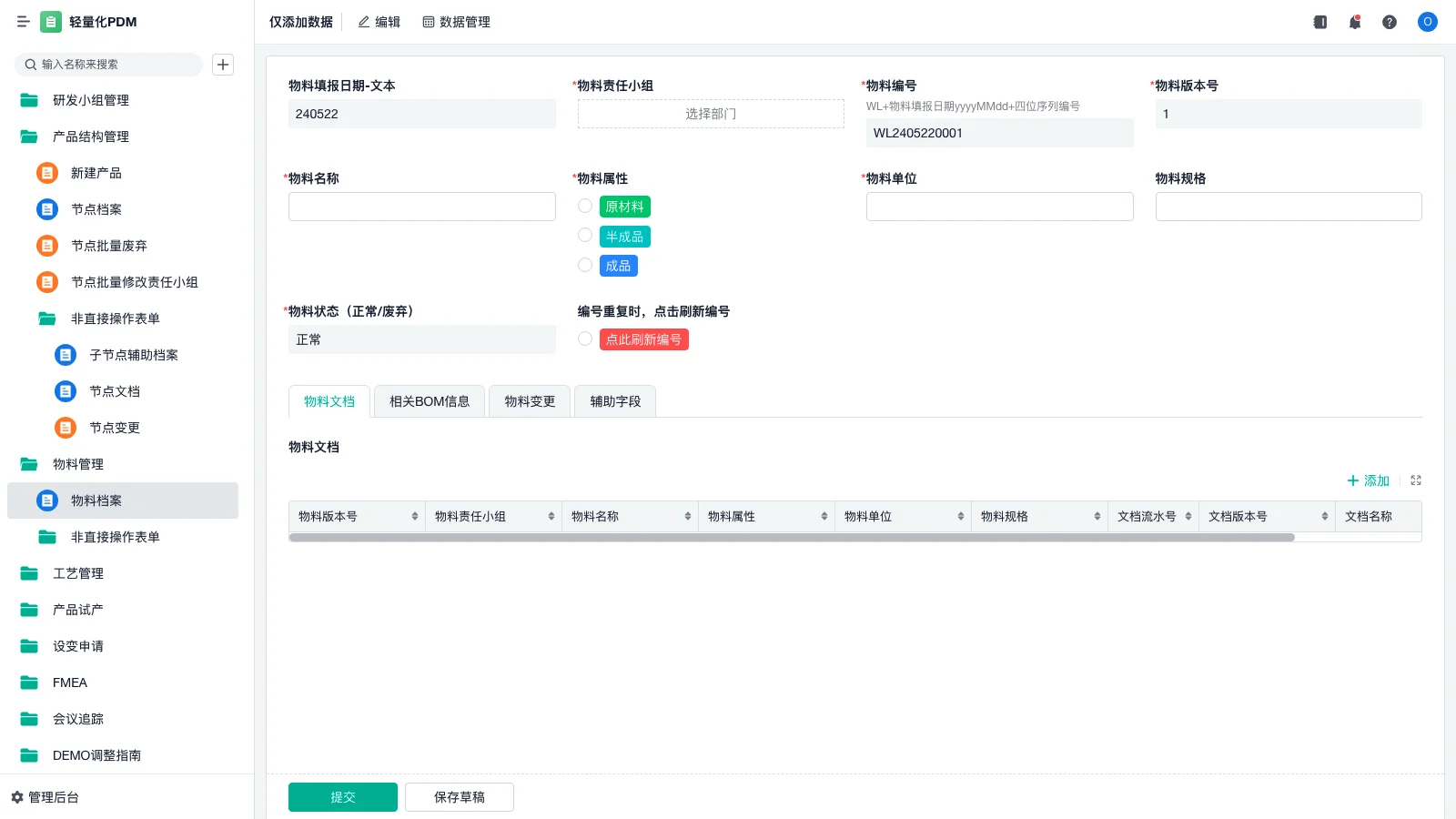Select the 半成品 radio option

pyautogui.click(x=585, y=235)
